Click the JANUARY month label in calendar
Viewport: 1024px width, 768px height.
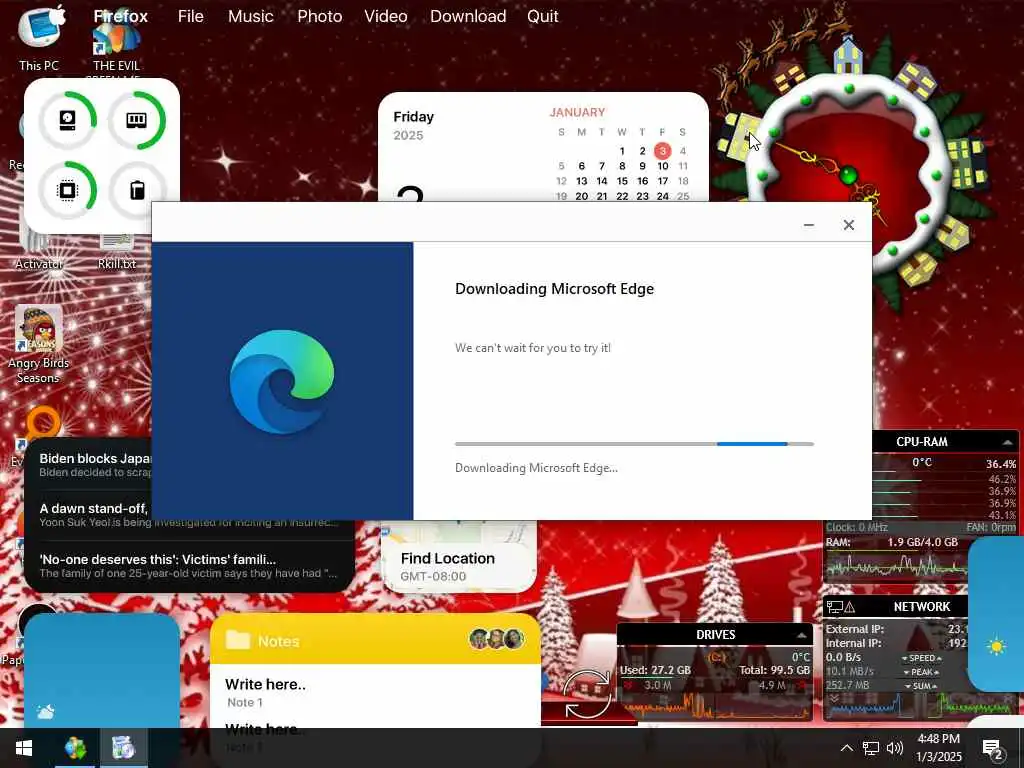[577, 112]
